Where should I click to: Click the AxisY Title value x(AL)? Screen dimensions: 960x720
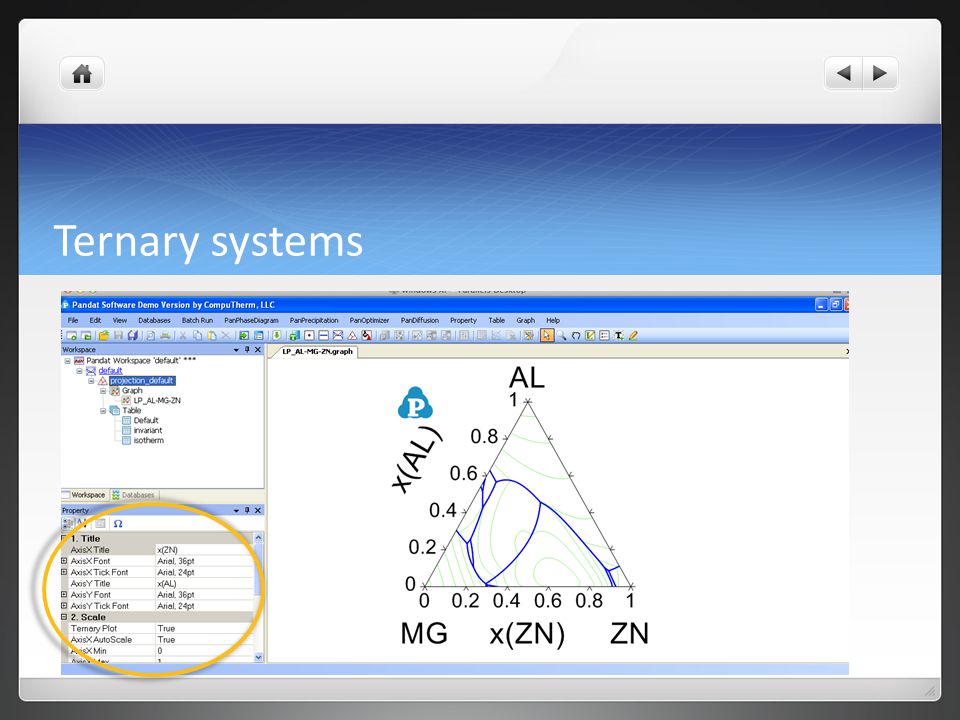204,583
